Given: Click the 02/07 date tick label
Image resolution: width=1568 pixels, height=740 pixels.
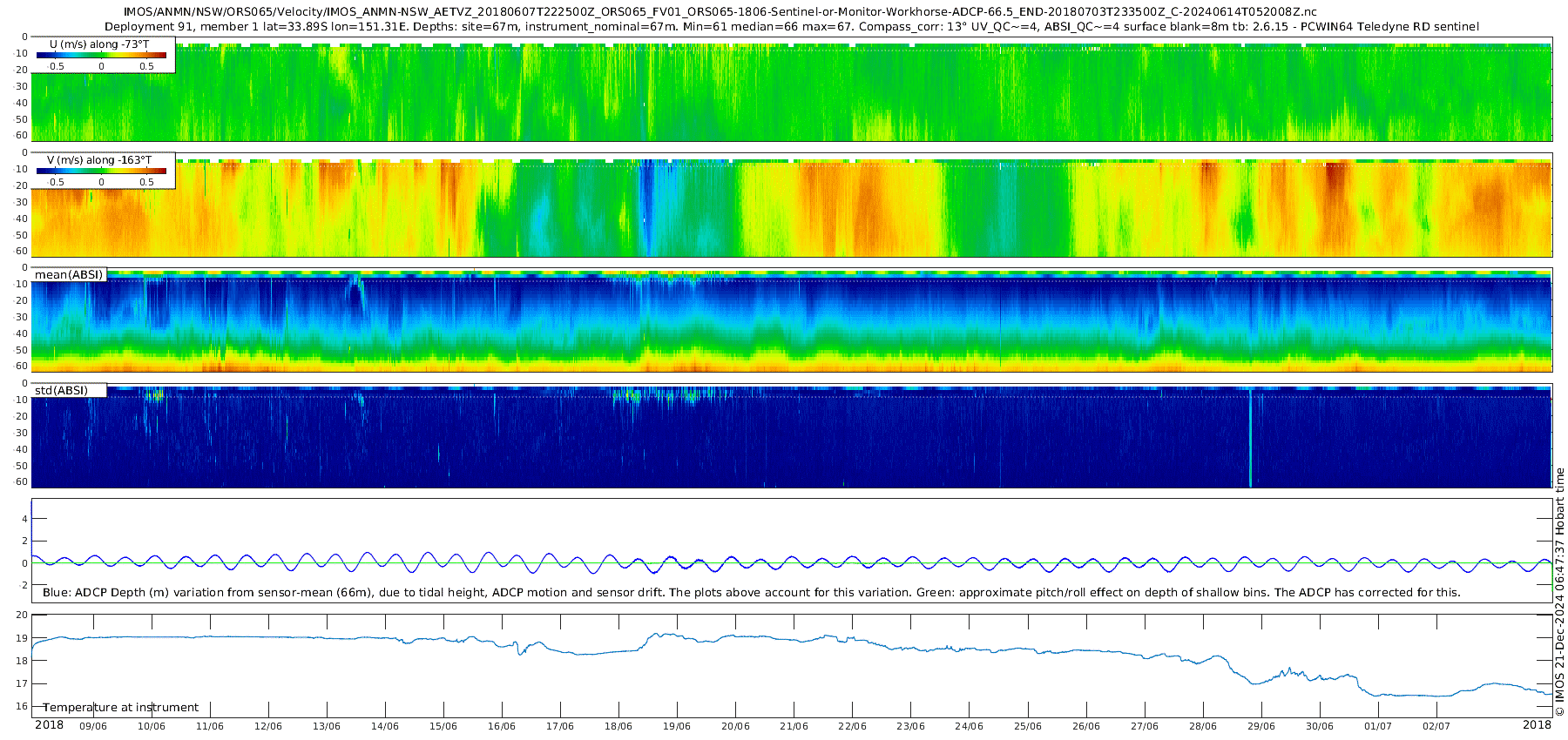Looking at the screenshot, I should tap(1436, 726).
